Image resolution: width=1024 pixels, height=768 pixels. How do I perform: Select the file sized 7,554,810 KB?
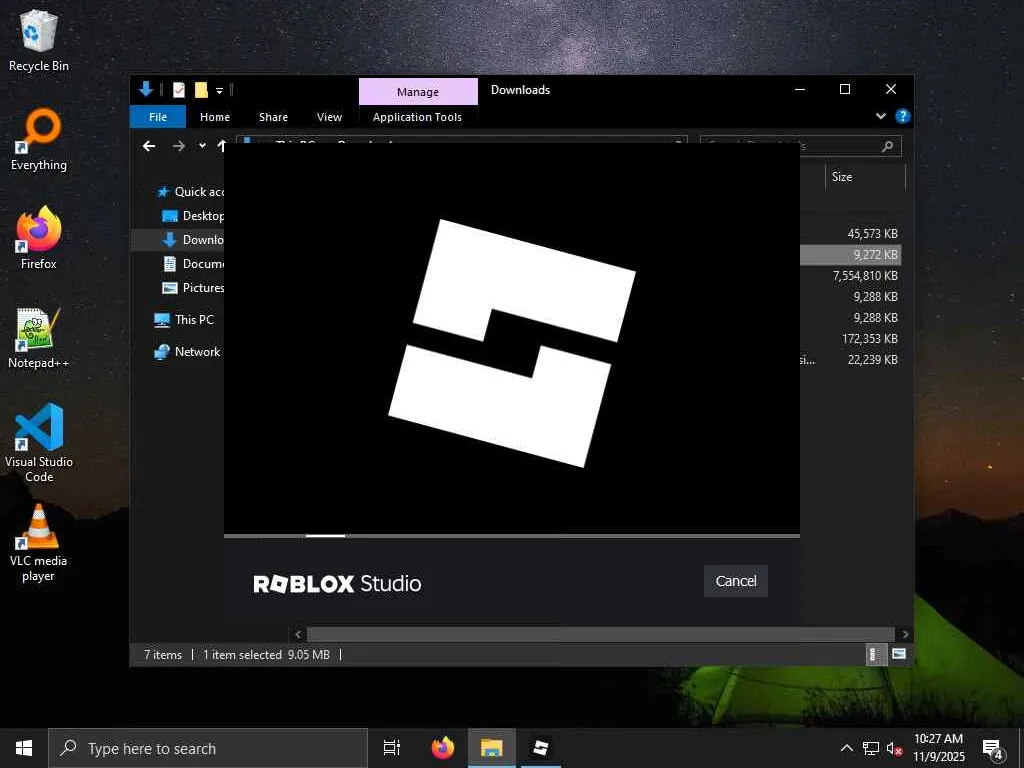(x=865, y=276)
